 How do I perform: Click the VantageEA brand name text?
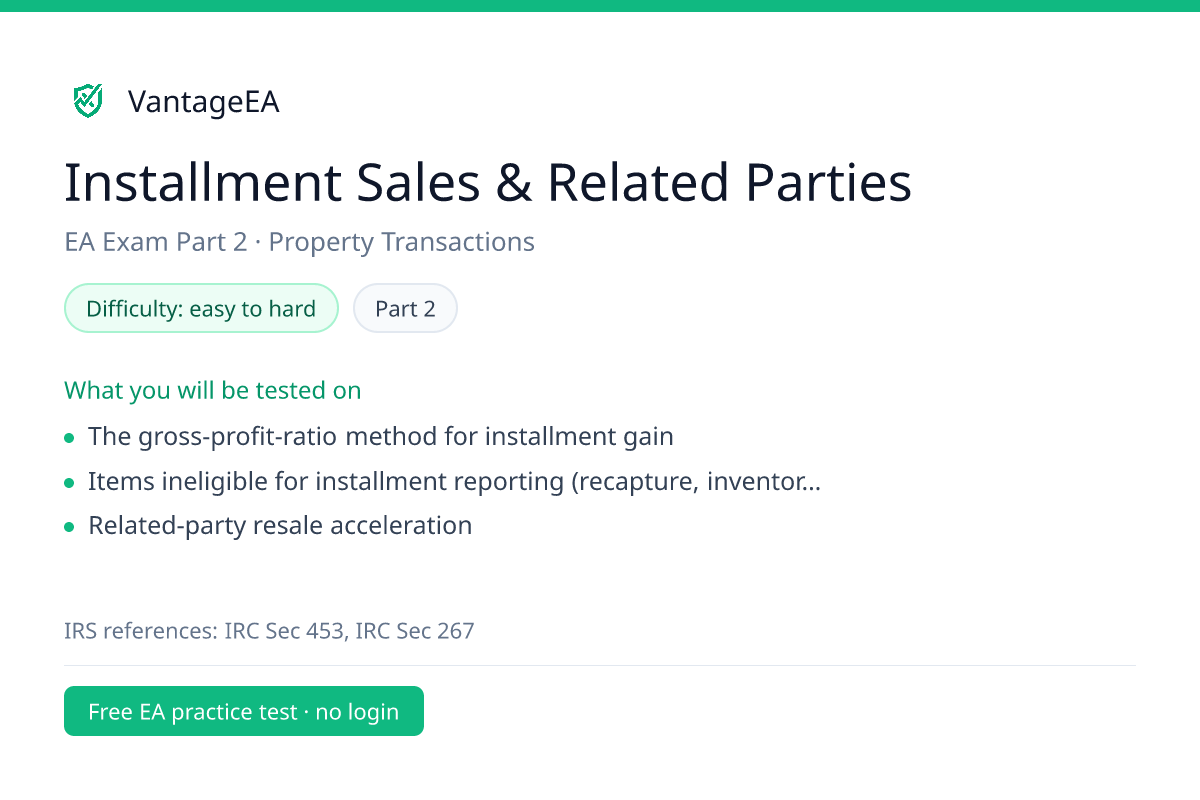[203, 102]
